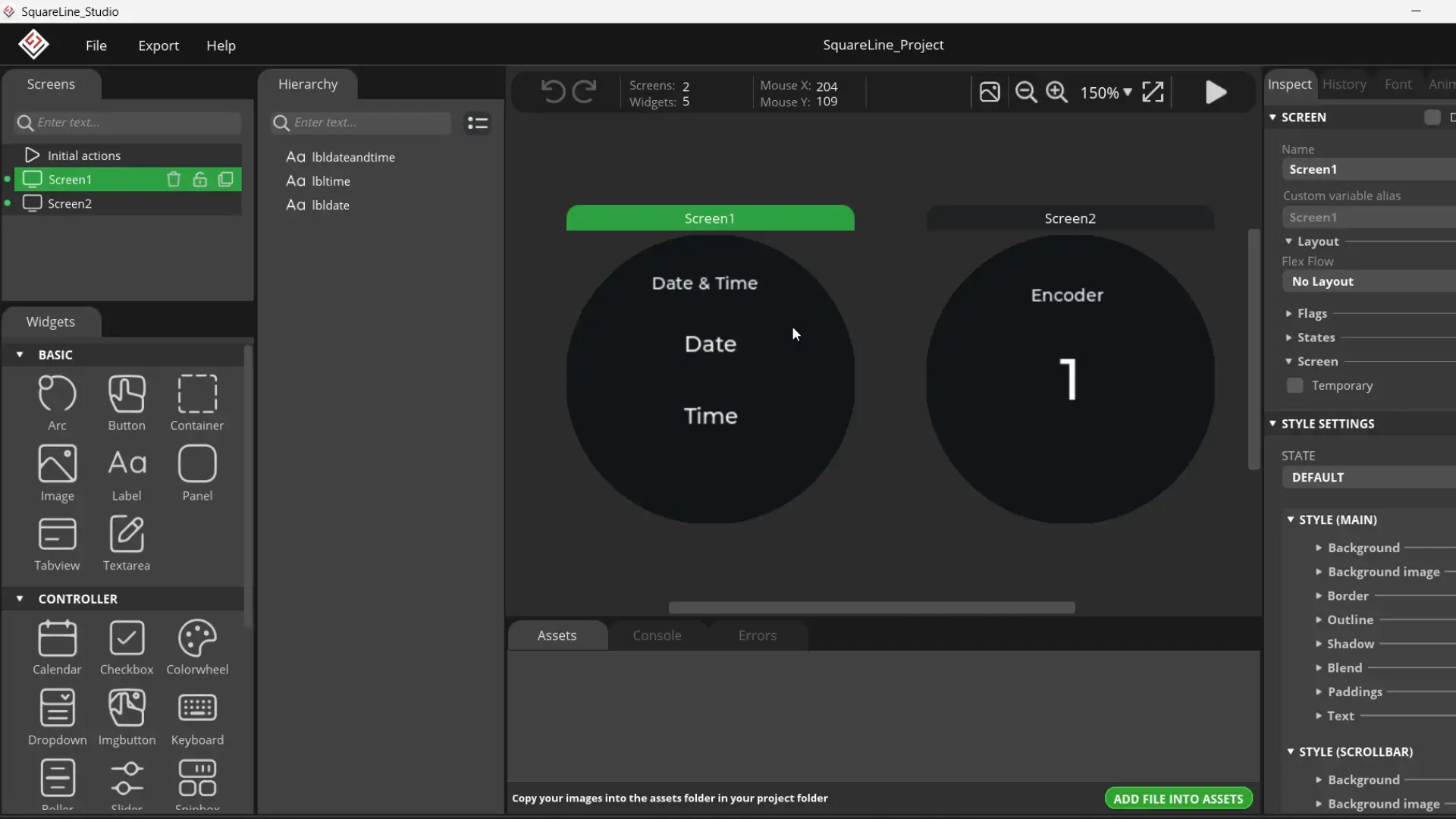This screenshot has height=819, width=1456.
Task: Click the Zoom out magnifier icon
Action: (x=1026, y=93)
